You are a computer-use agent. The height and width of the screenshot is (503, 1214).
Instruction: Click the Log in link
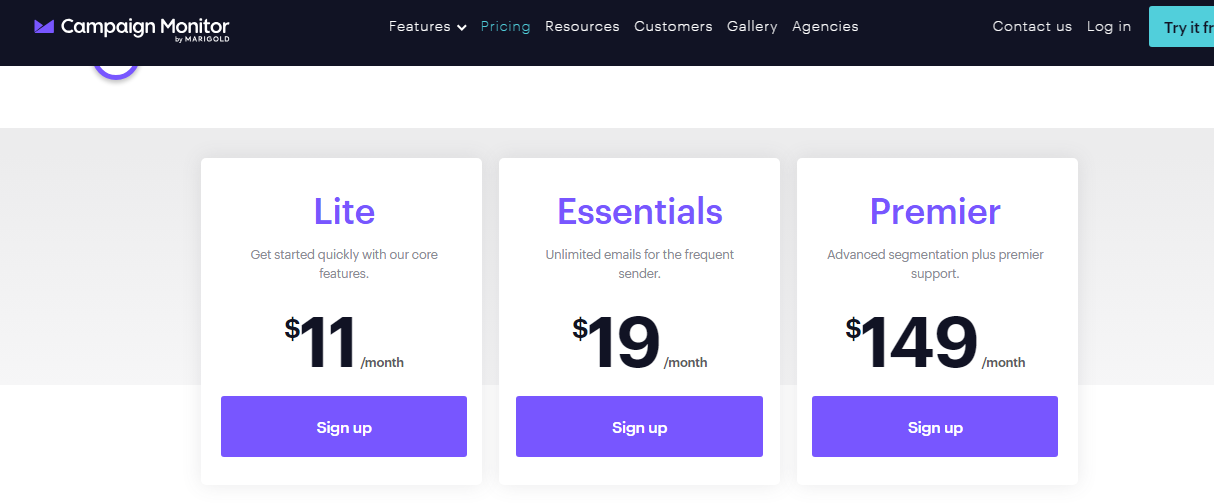click(x=1109, y=27)
